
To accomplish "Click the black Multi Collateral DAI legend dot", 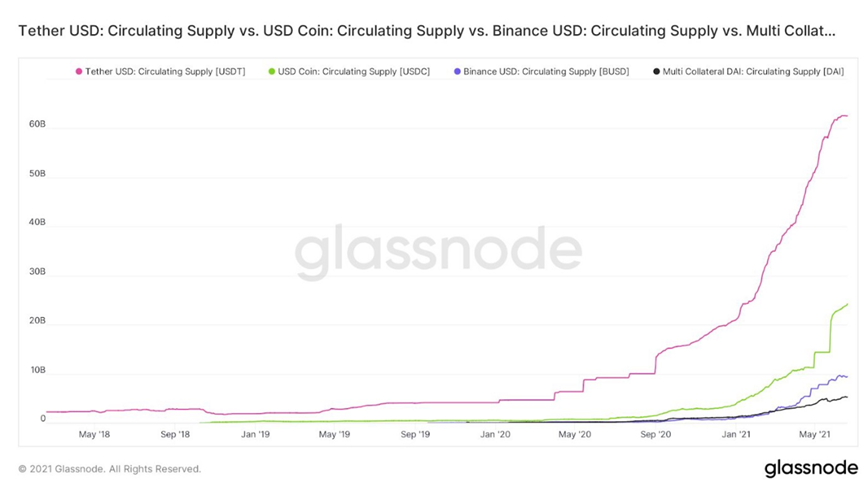I will click(655, 71).
